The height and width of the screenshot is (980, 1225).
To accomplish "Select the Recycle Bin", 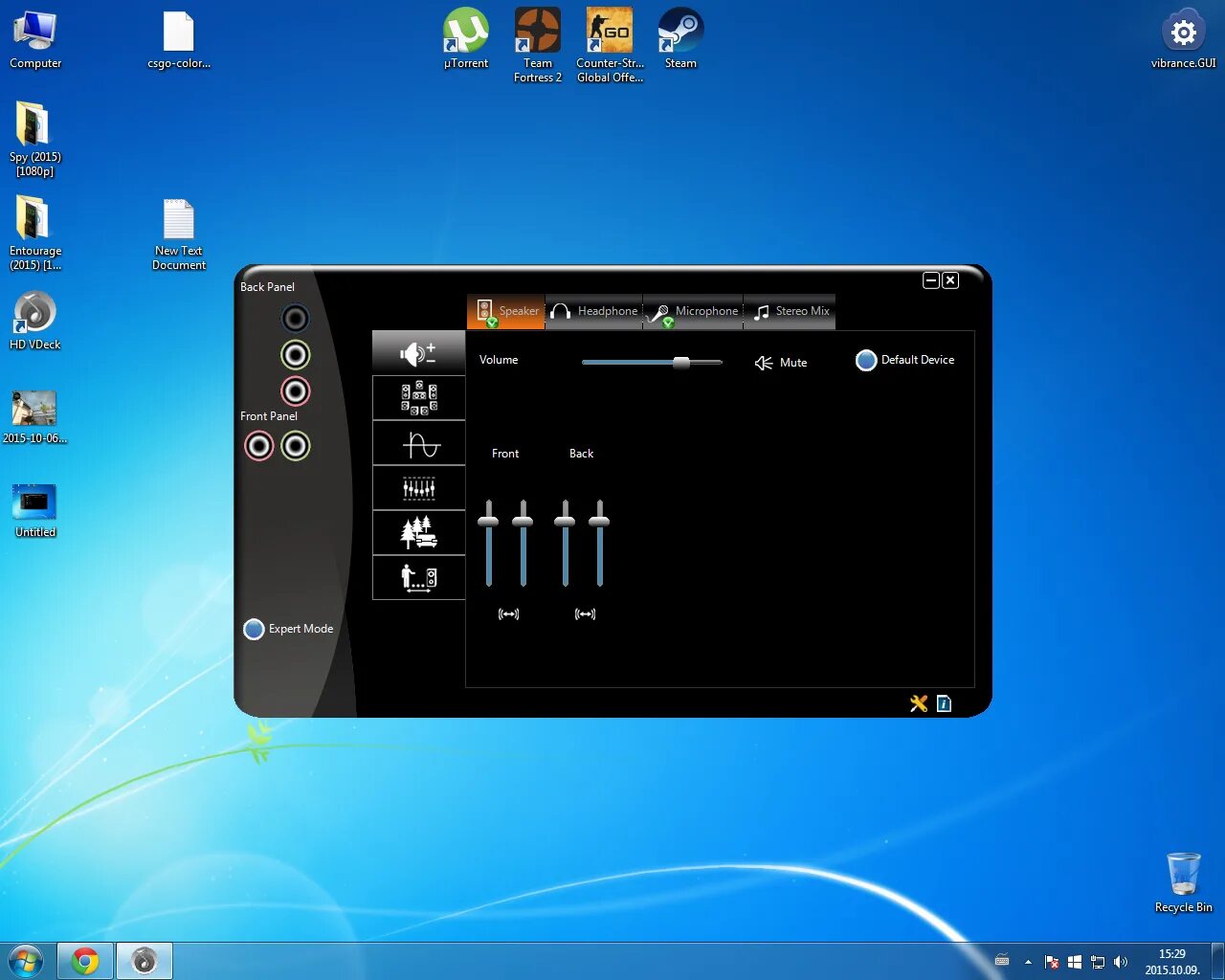I will pos(1184,882).
